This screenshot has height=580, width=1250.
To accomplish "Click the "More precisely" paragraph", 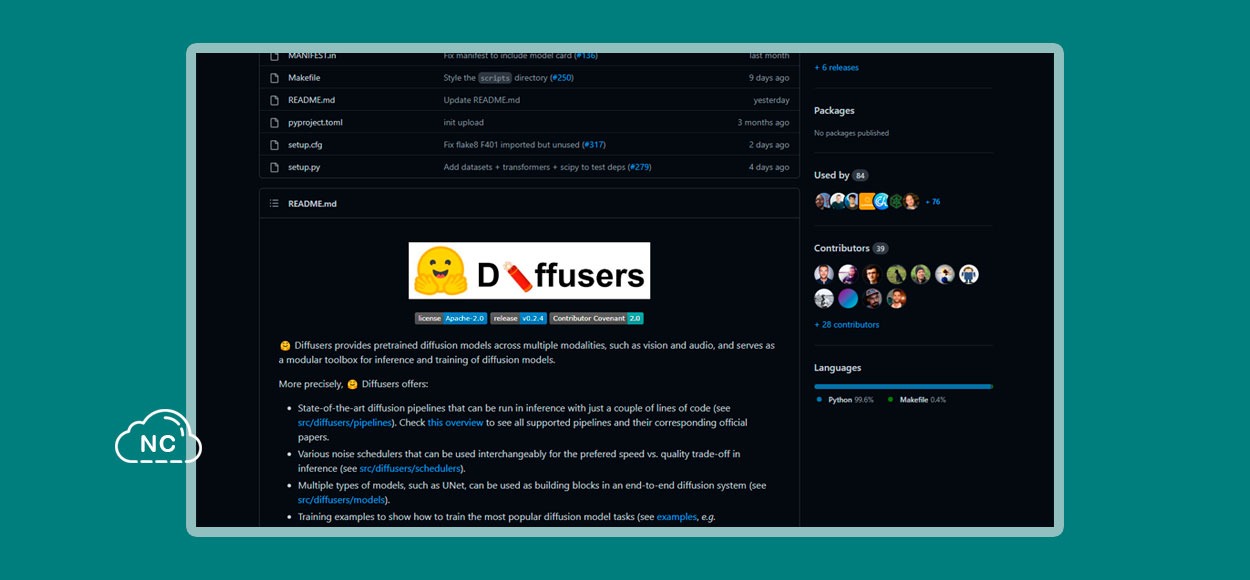I will coord(353,384).
